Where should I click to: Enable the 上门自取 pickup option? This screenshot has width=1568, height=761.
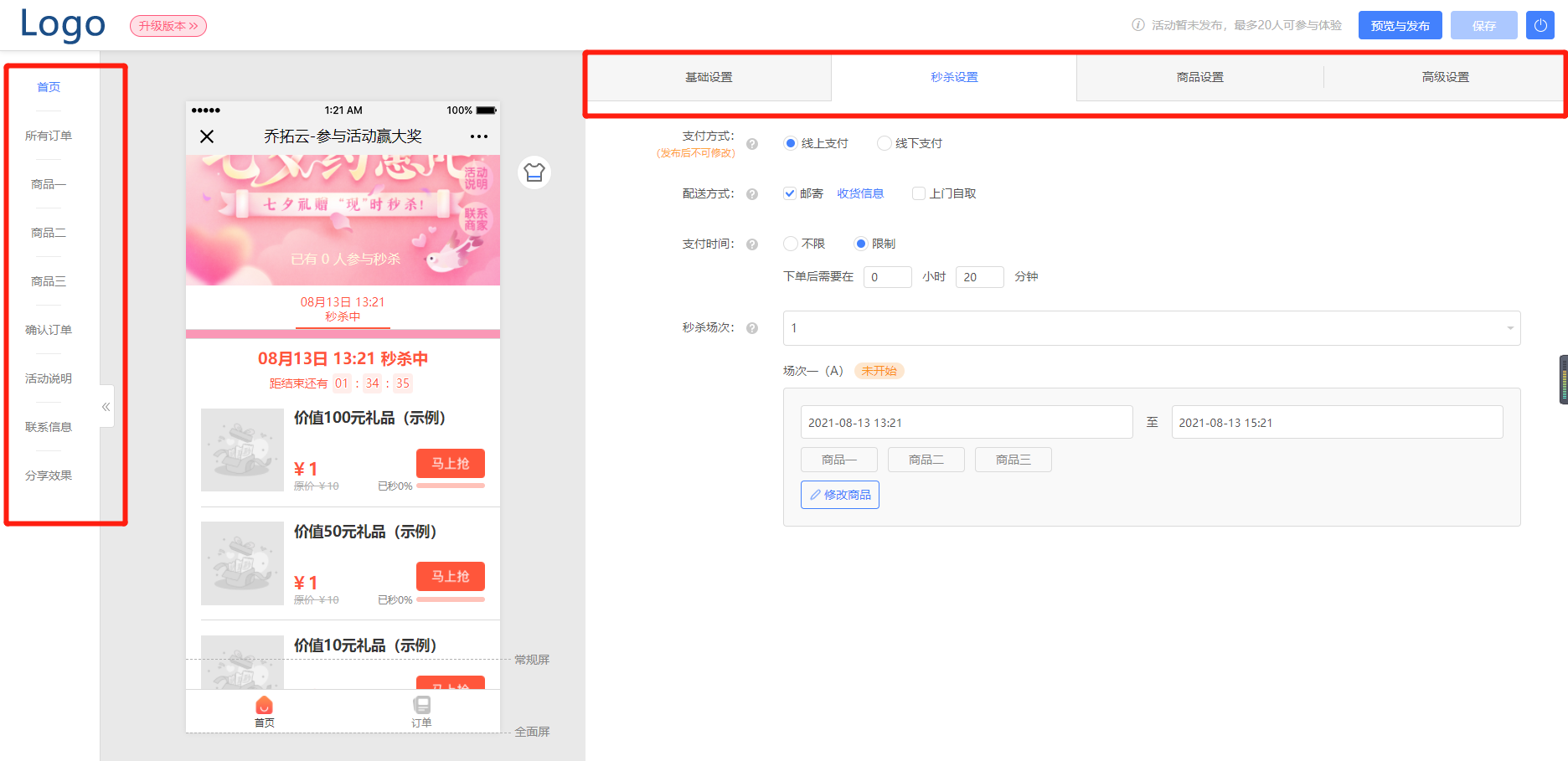(918, 193)
